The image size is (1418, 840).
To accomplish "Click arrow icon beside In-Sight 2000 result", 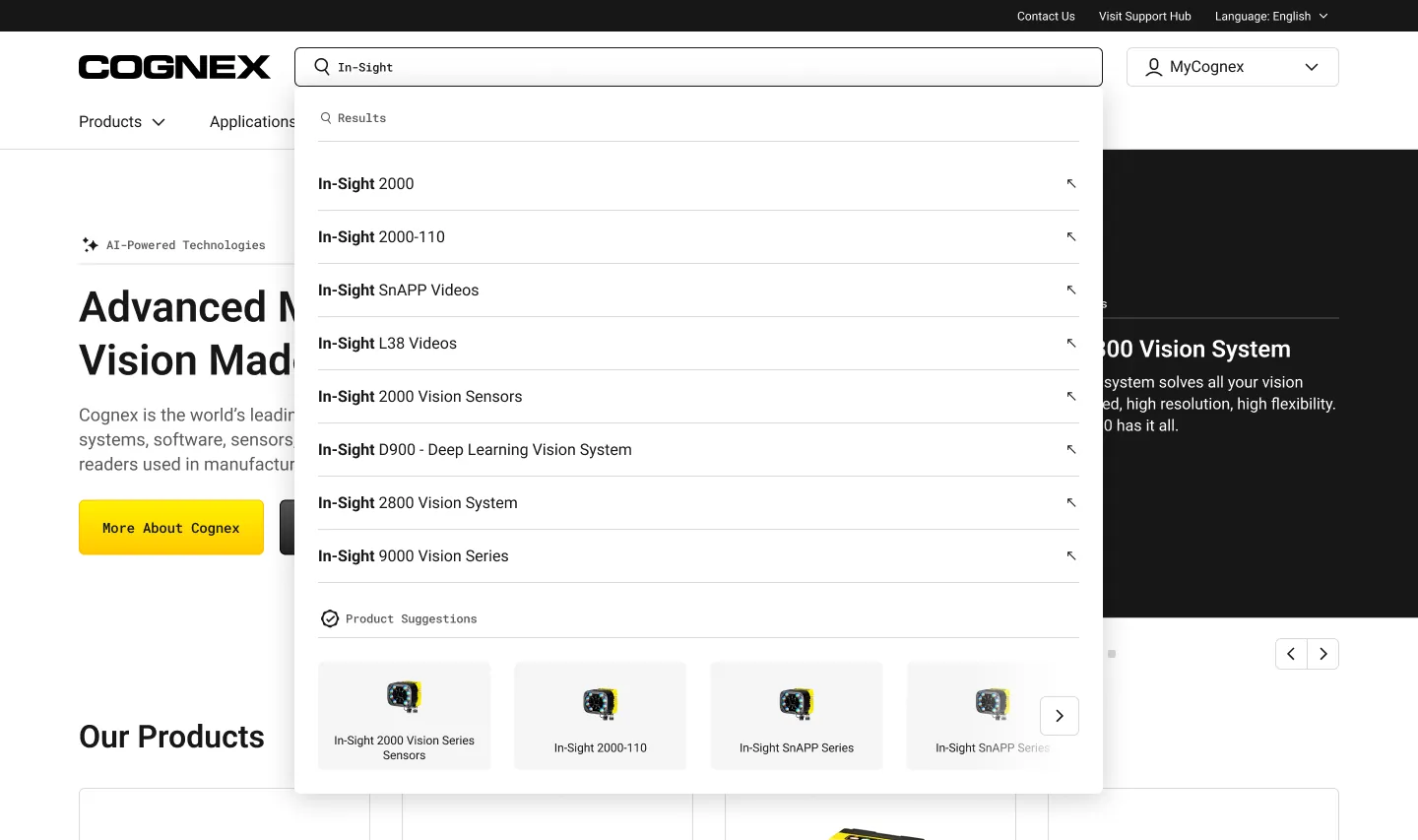I will pyautogui.click(x=1071, y=183).
